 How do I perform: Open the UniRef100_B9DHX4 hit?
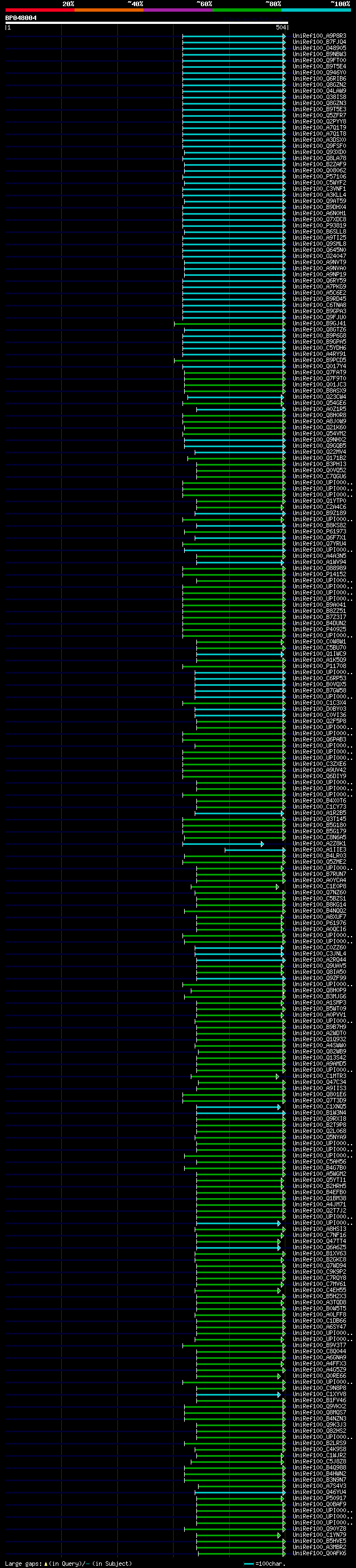pos(319,207)
